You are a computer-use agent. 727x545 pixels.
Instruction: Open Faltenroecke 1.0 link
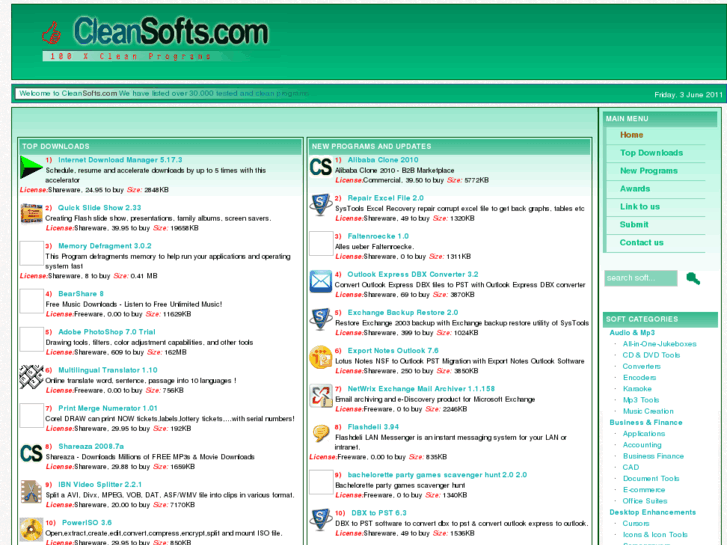coord(378,236)
